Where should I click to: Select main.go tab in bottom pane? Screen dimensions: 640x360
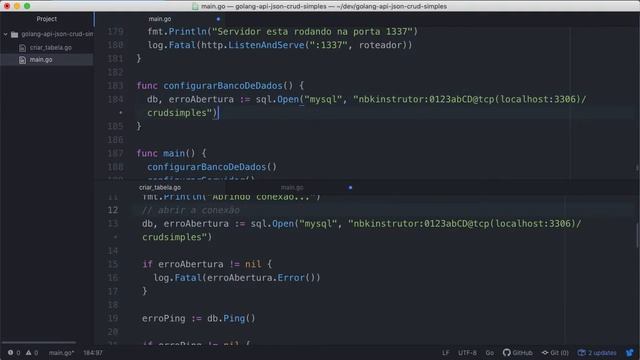click(292, 187)
